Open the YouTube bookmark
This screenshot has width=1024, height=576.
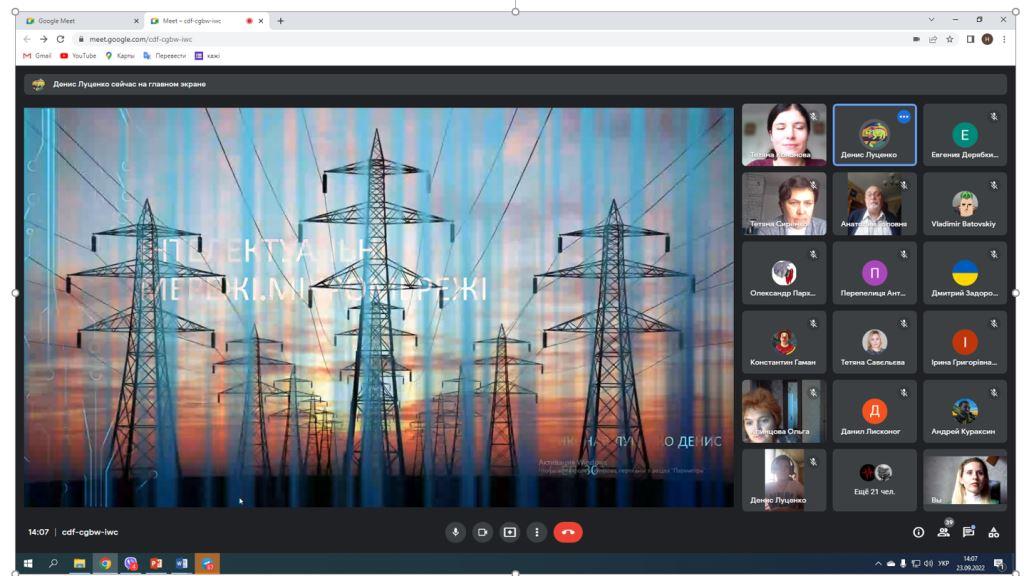click(x=78, y=56)
